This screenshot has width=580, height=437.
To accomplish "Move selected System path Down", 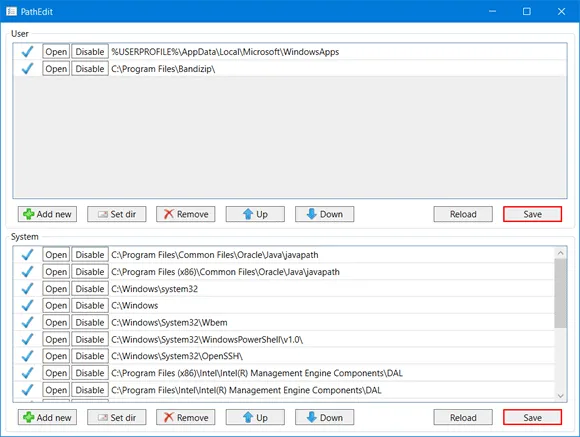I will pos(324,417).
